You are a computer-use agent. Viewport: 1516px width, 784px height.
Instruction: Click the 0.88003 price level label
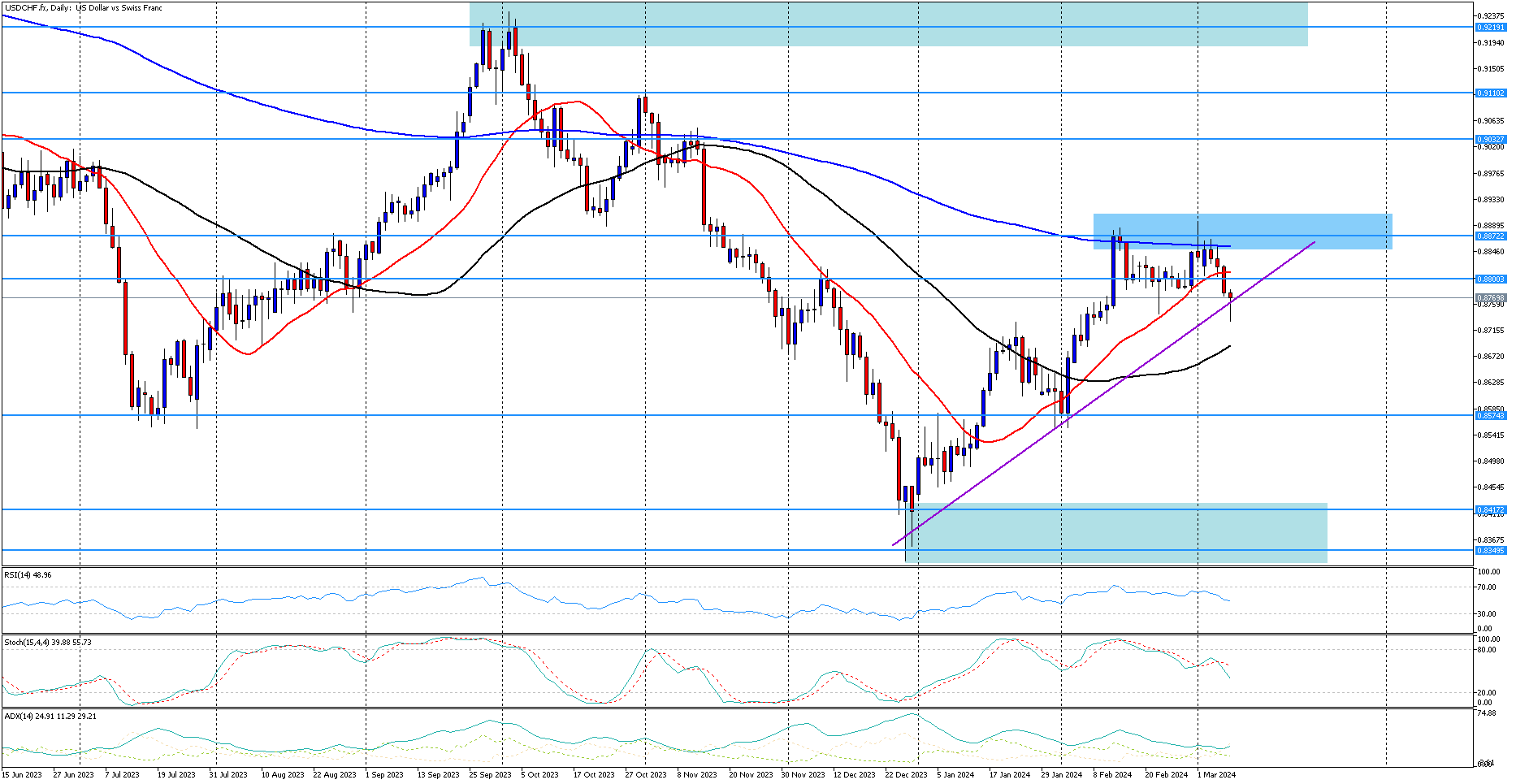pos(1491,279)
